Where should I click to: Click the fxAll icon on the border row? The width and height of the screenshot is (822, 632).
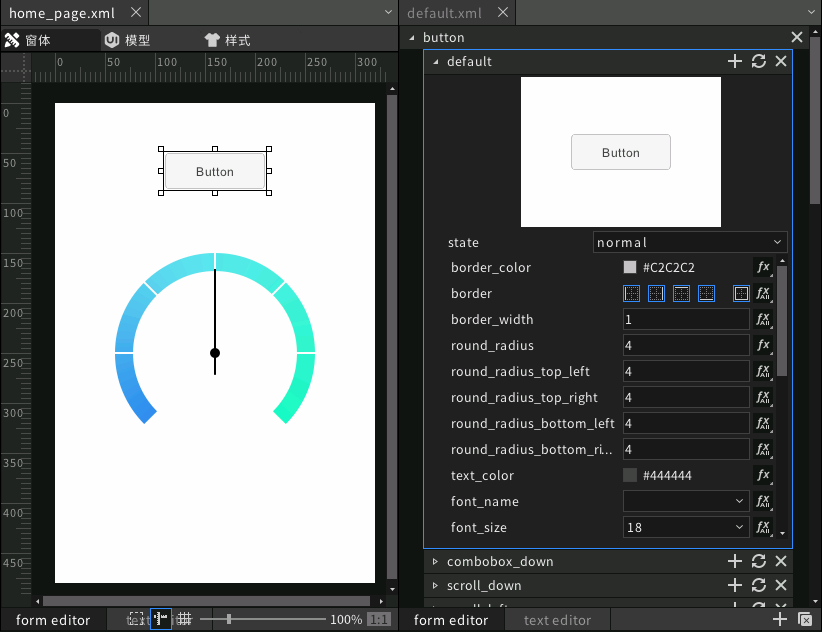pyautogui.click(x=762, y=293)
